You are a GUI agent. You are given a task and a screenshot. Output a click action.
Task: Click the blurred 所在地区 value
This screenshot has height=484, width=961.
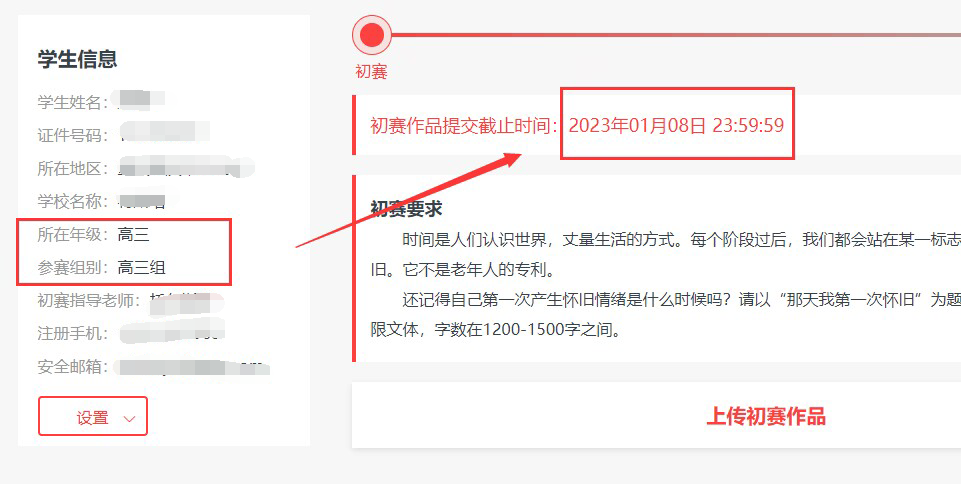point(186,168)
